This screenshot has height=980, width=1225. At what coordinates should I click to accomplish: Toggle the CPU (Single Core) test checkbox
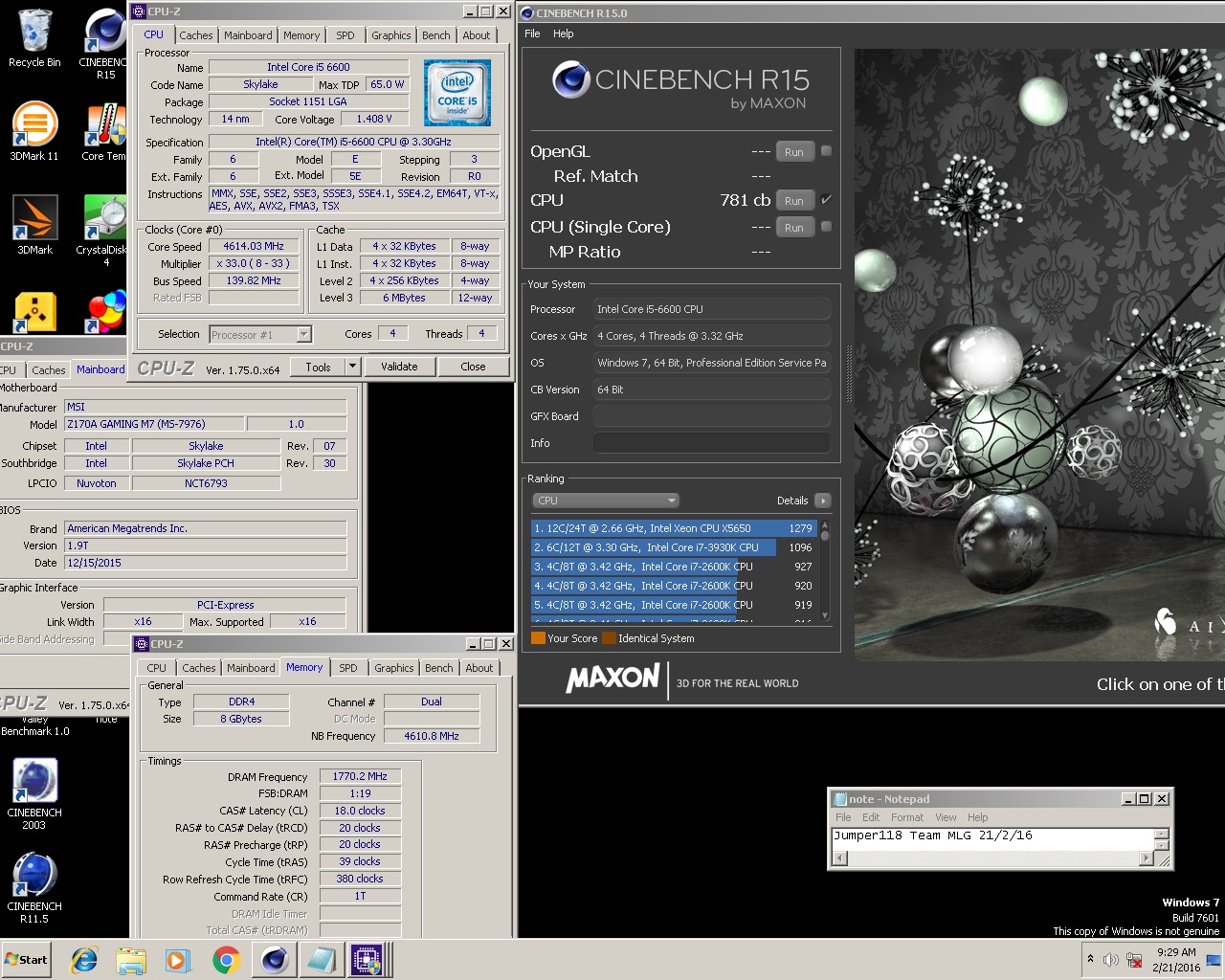[x=826, y=227]
